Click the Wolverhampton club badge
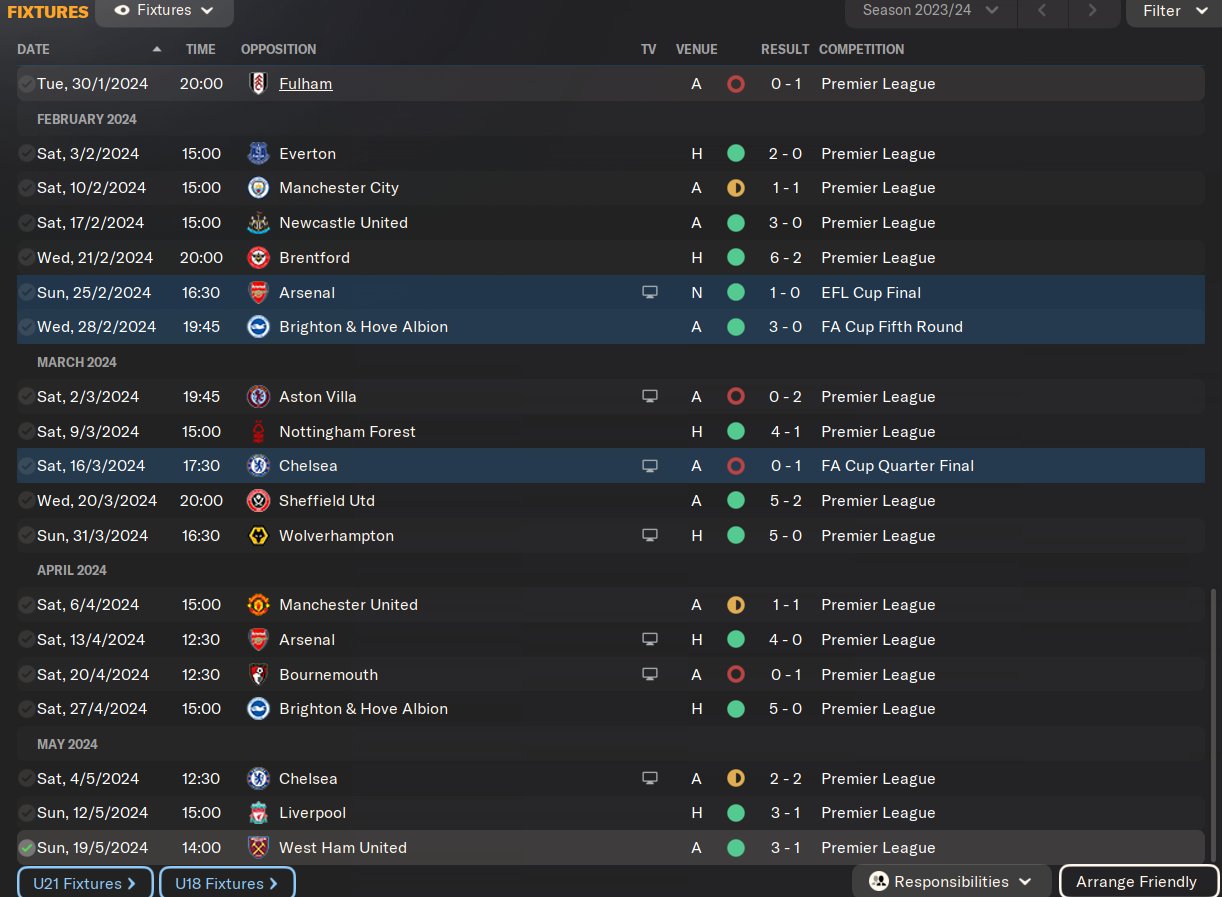The height and width of the screenshot is (897, 1222). 258,536
